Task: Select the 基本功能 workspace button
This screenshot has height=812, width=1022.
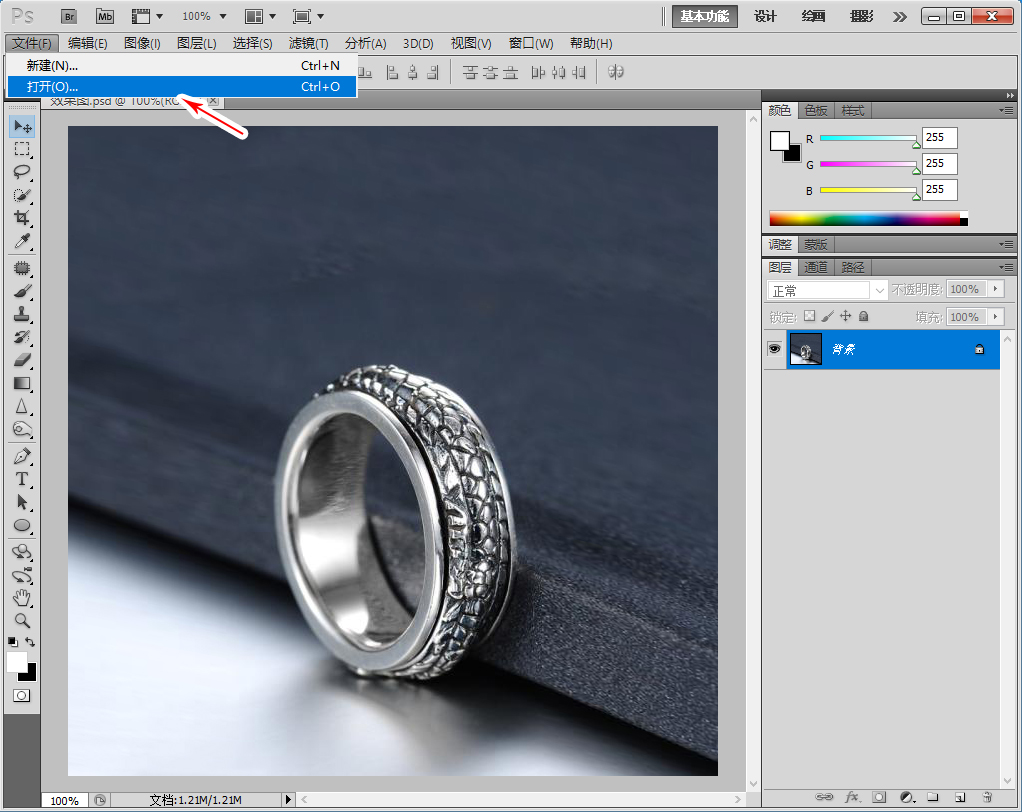Action: pyautogui.click(x=705, y=16)
